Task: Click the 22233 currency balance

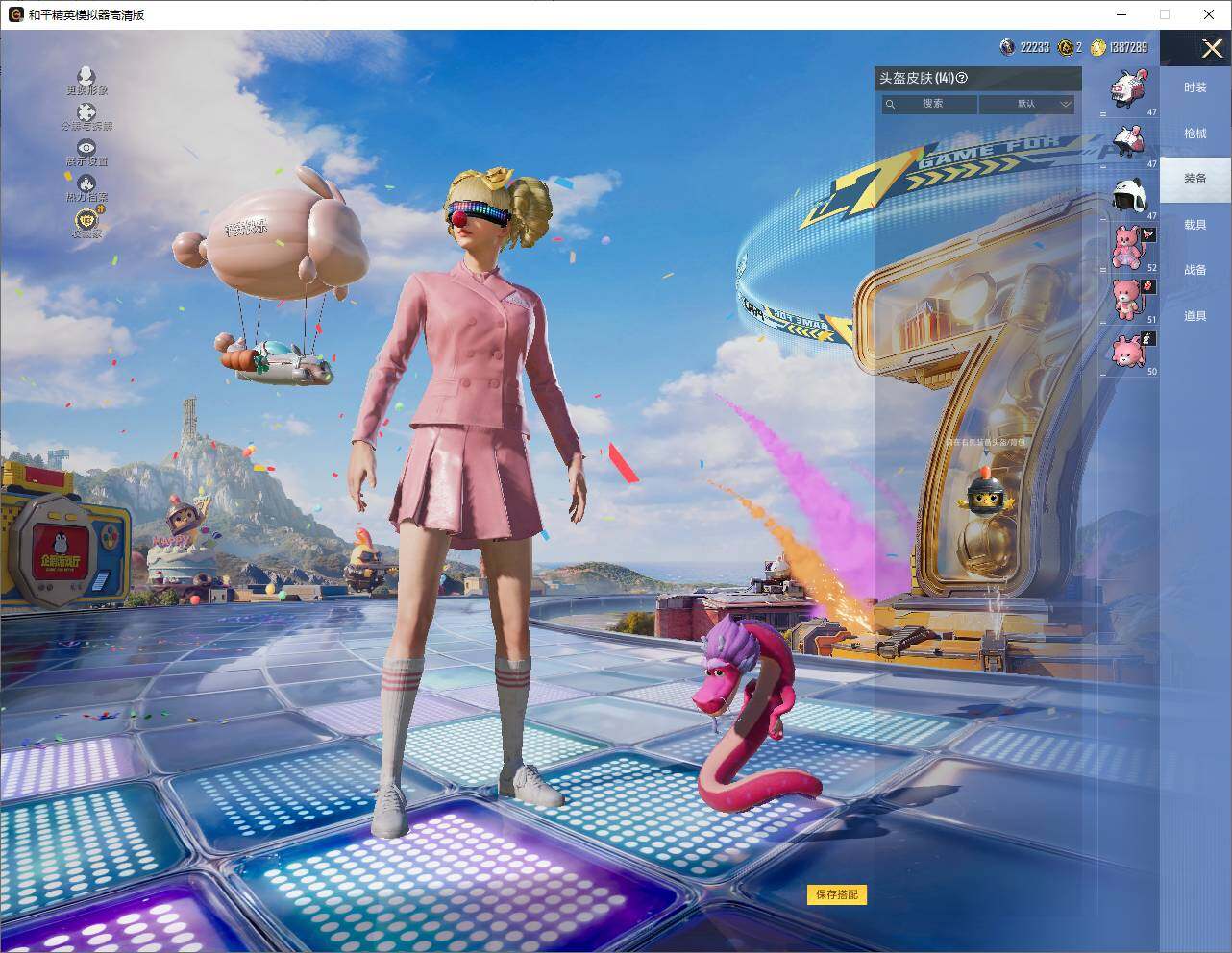Action: 1035,47
